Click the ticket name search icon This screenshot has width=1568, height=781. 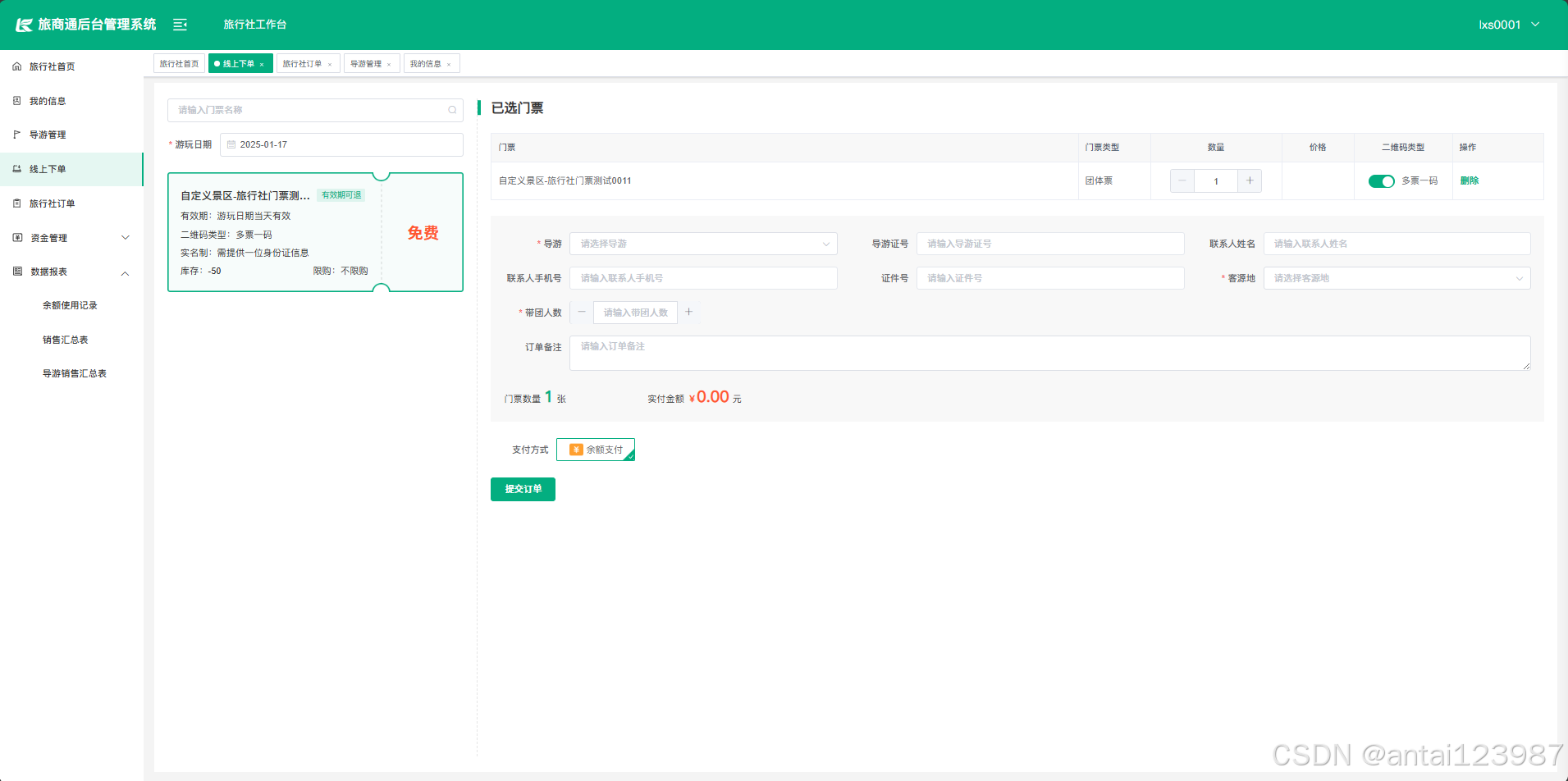click(452, 110)
